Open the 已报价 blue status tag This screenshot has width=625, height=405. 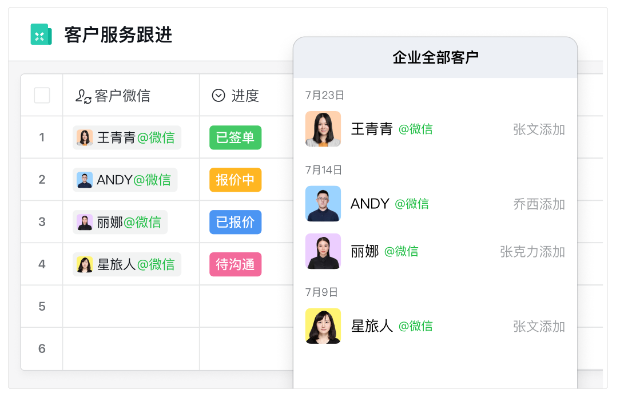click(235, 222)
